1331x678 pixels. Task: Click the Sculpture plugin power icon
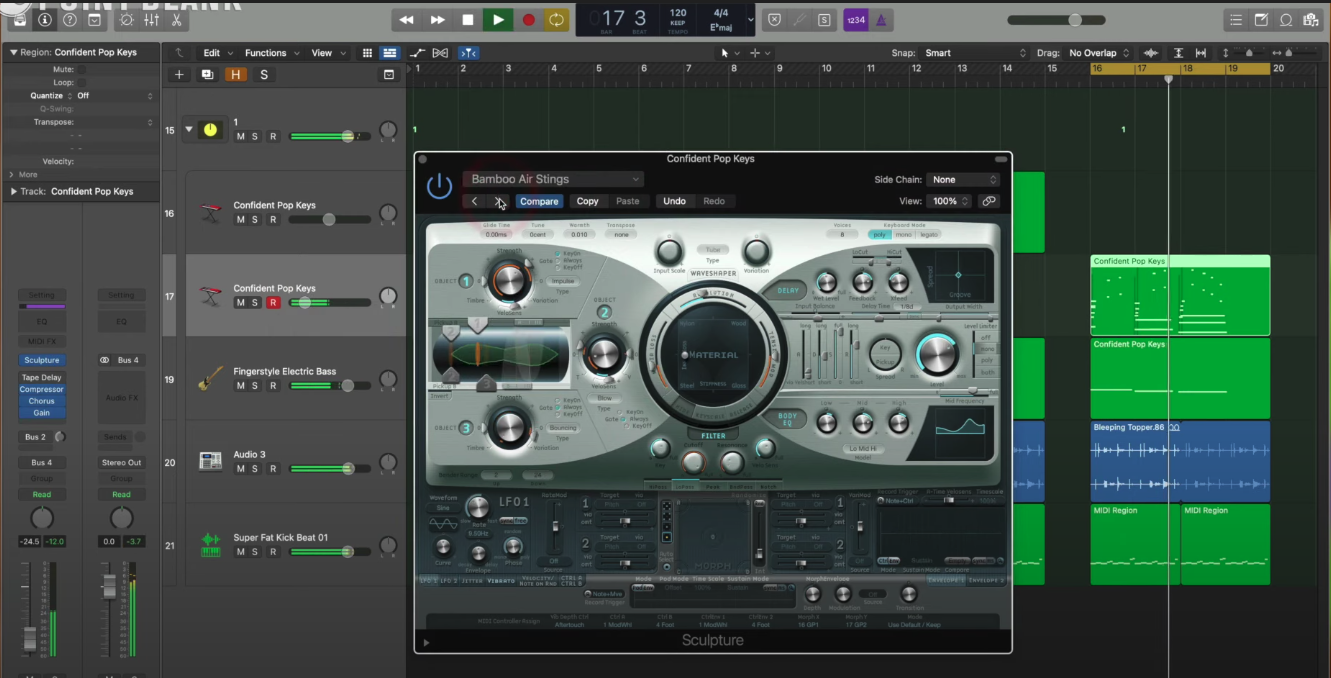point(439,186)
